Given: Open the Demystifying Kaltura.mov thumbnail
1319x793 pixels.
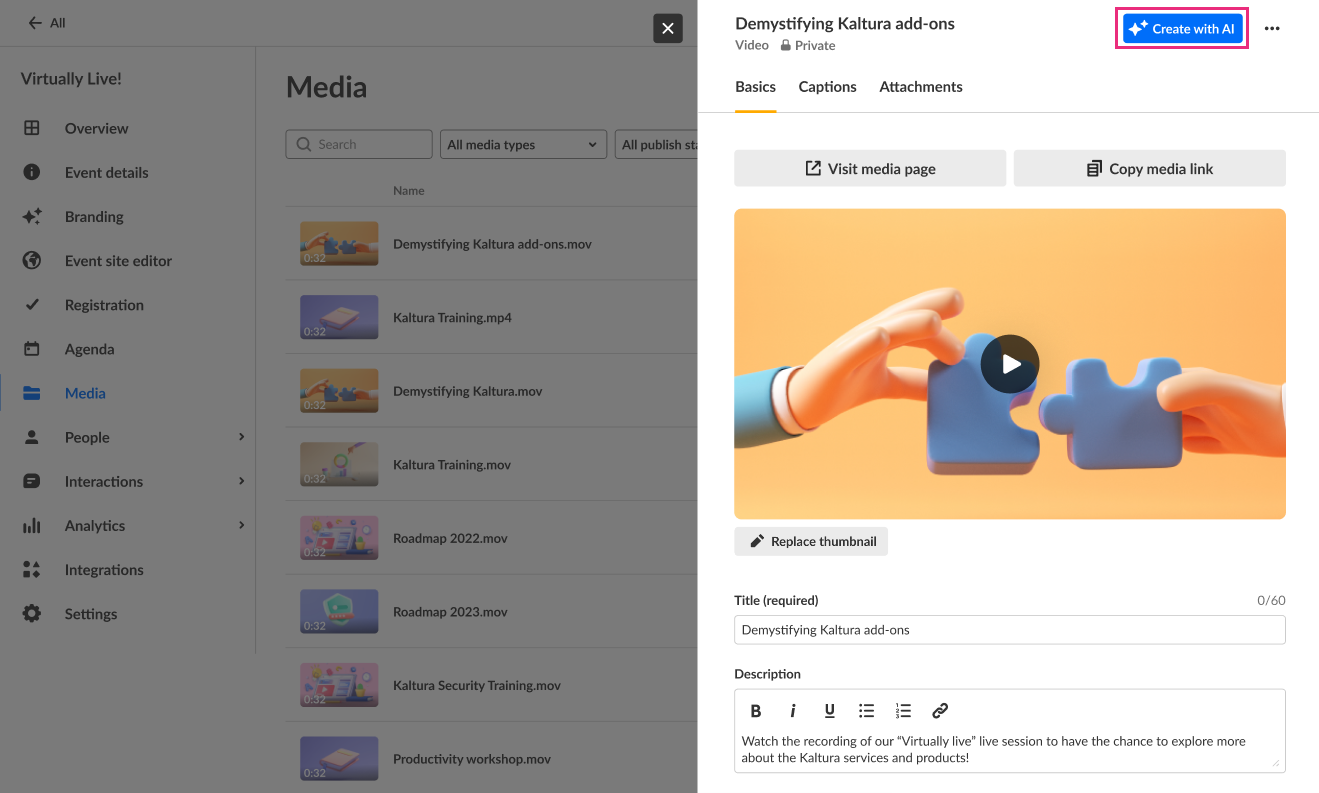Looking at the screenshot, I should pos(339,391).
